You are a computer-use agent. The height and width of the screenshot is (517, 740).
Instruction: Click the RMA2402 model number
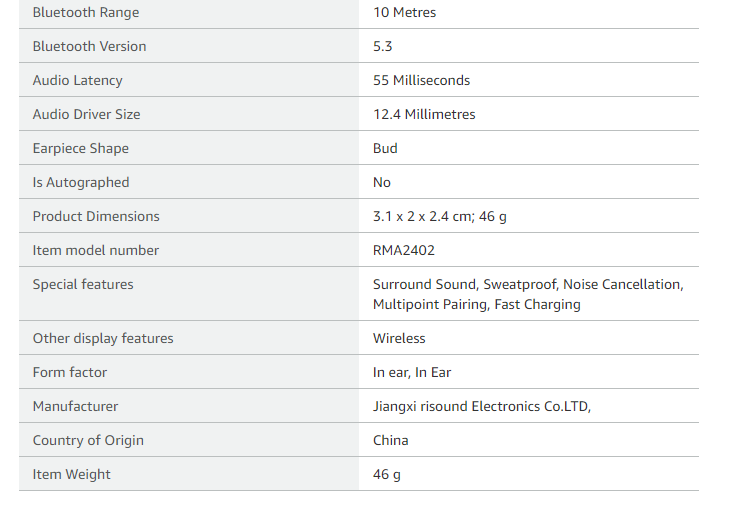(x=403, y=251)
